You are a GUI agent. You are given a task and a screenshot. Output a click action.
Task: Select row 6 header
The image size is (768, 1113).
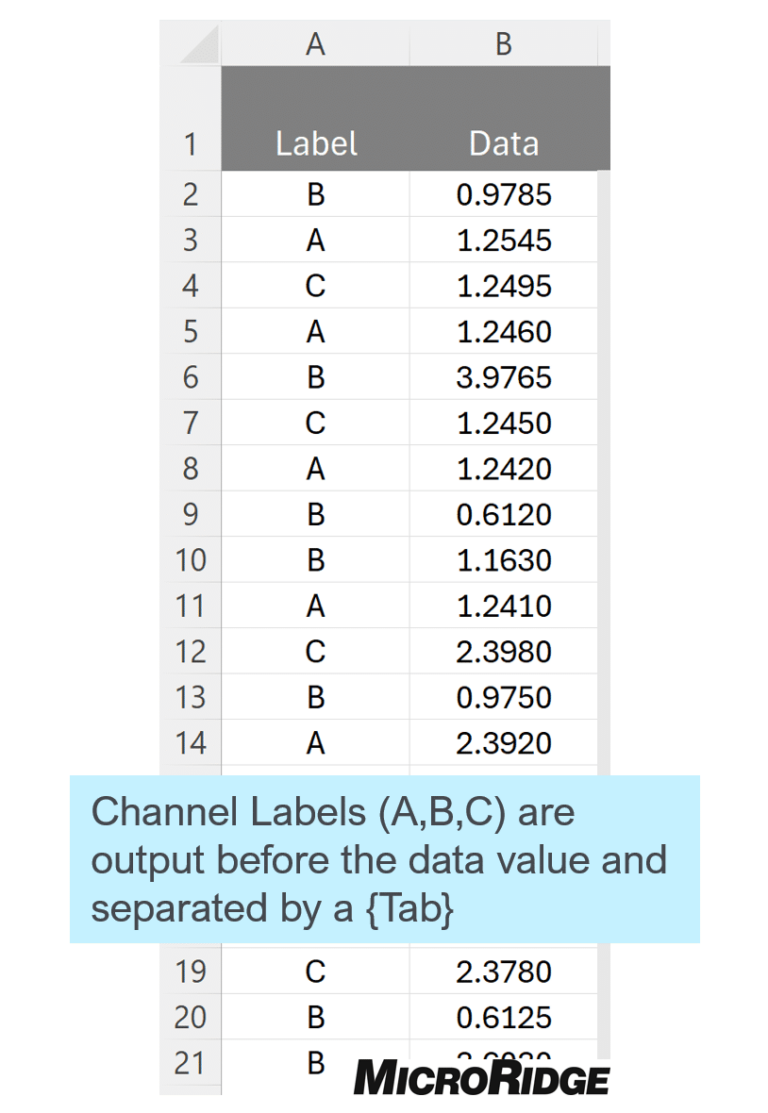tap(190, 377)
